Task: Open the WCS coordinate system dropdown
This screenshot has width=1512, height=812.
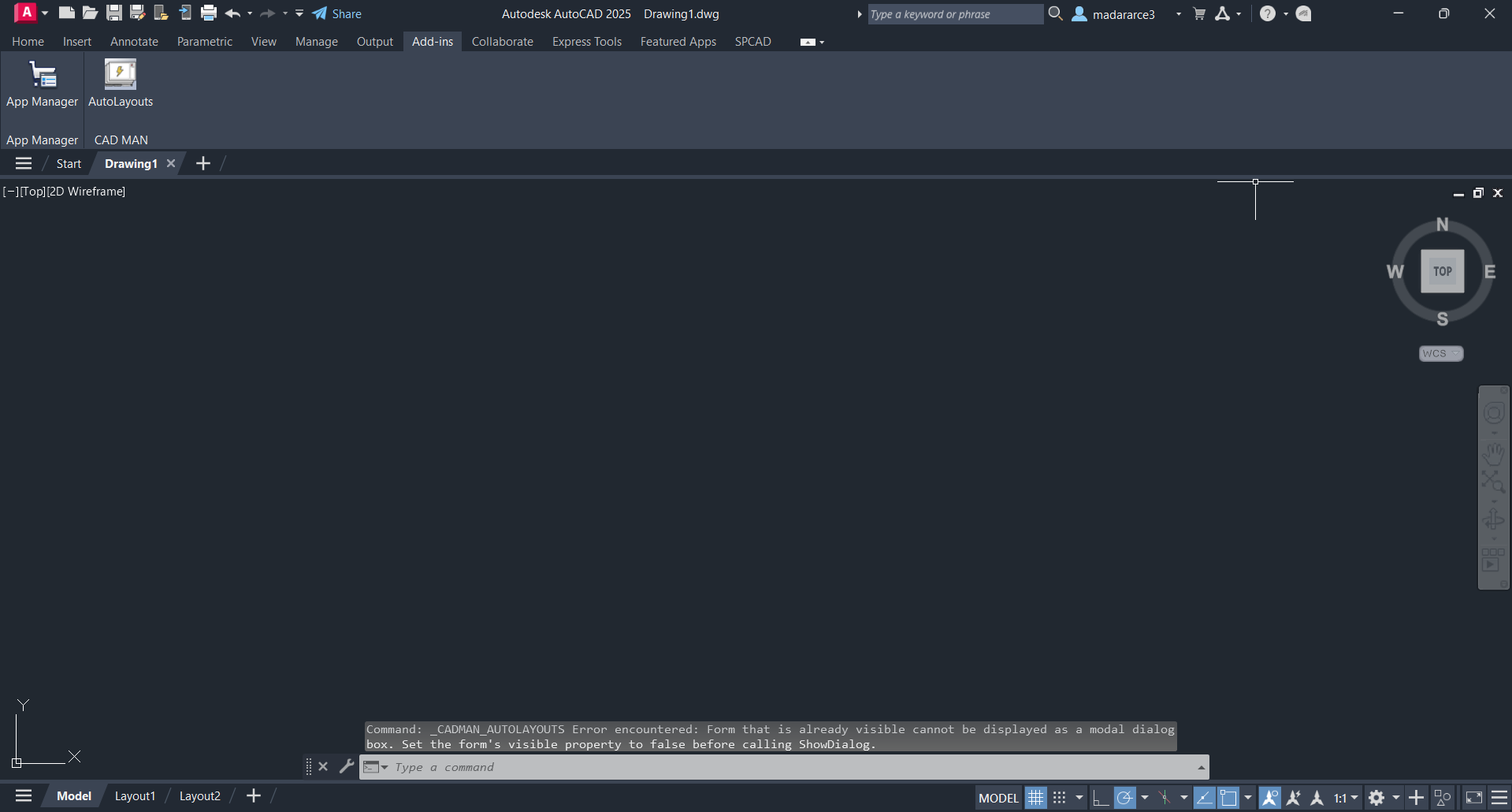Action: pos(1441,353)
